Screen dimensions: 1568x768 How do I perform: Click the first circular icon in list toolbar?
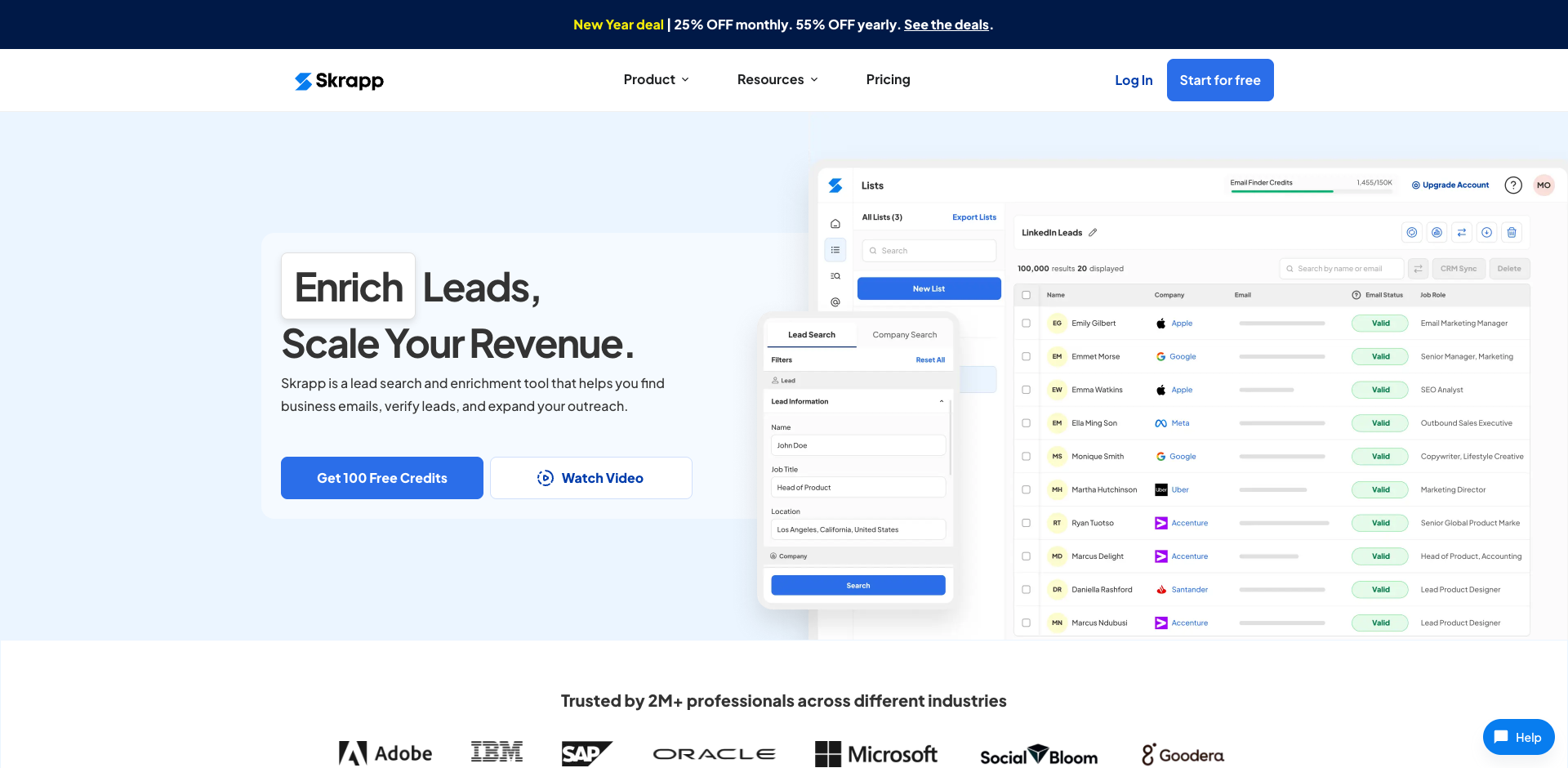pos(1412,233)
